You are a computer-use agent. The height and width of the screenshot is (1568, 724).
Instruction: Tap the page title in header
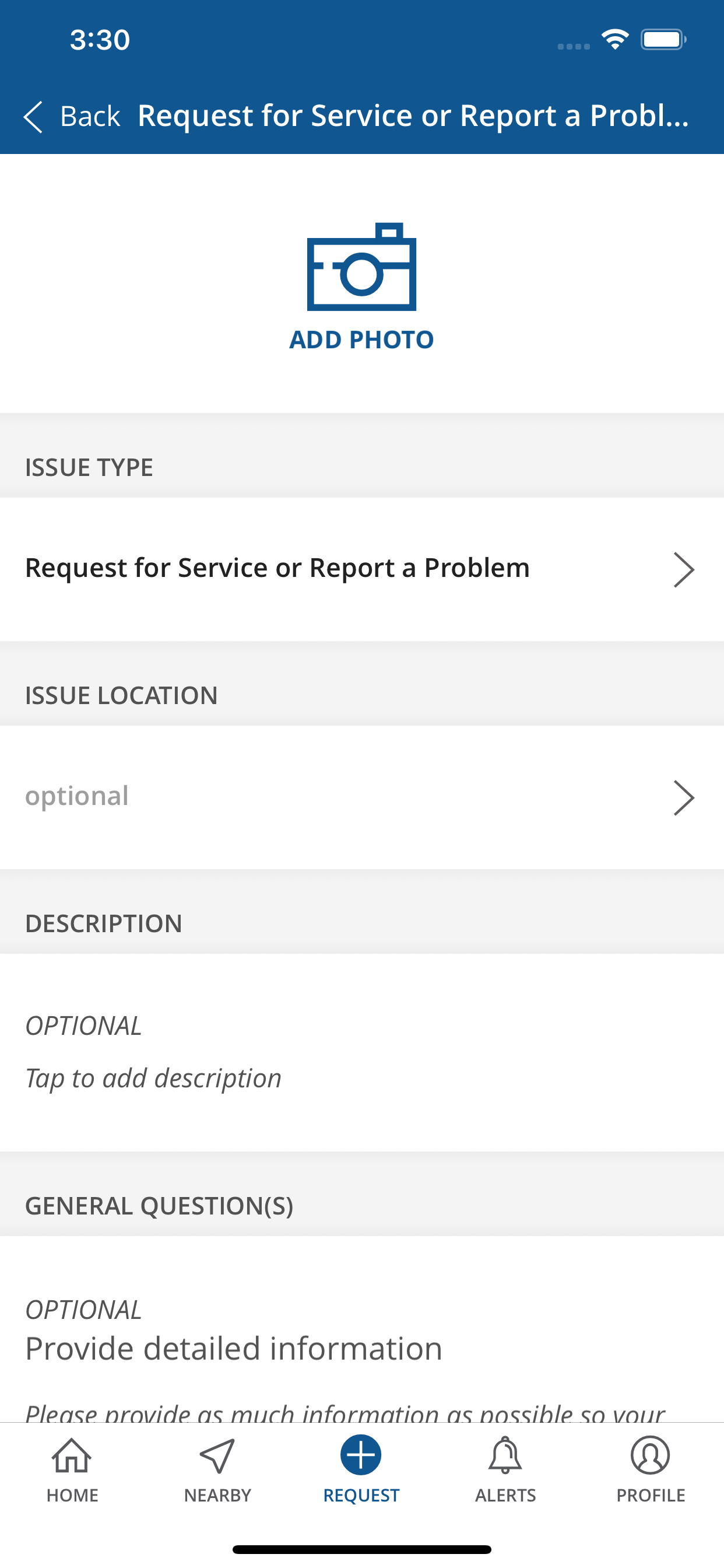pos(413,116)
